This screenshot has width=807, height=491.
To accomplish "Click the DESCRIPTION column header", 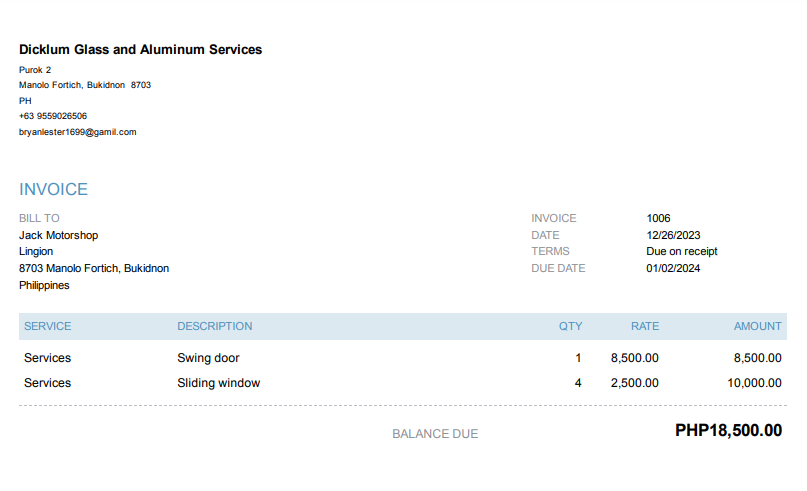I will click(x=215, y=326).
